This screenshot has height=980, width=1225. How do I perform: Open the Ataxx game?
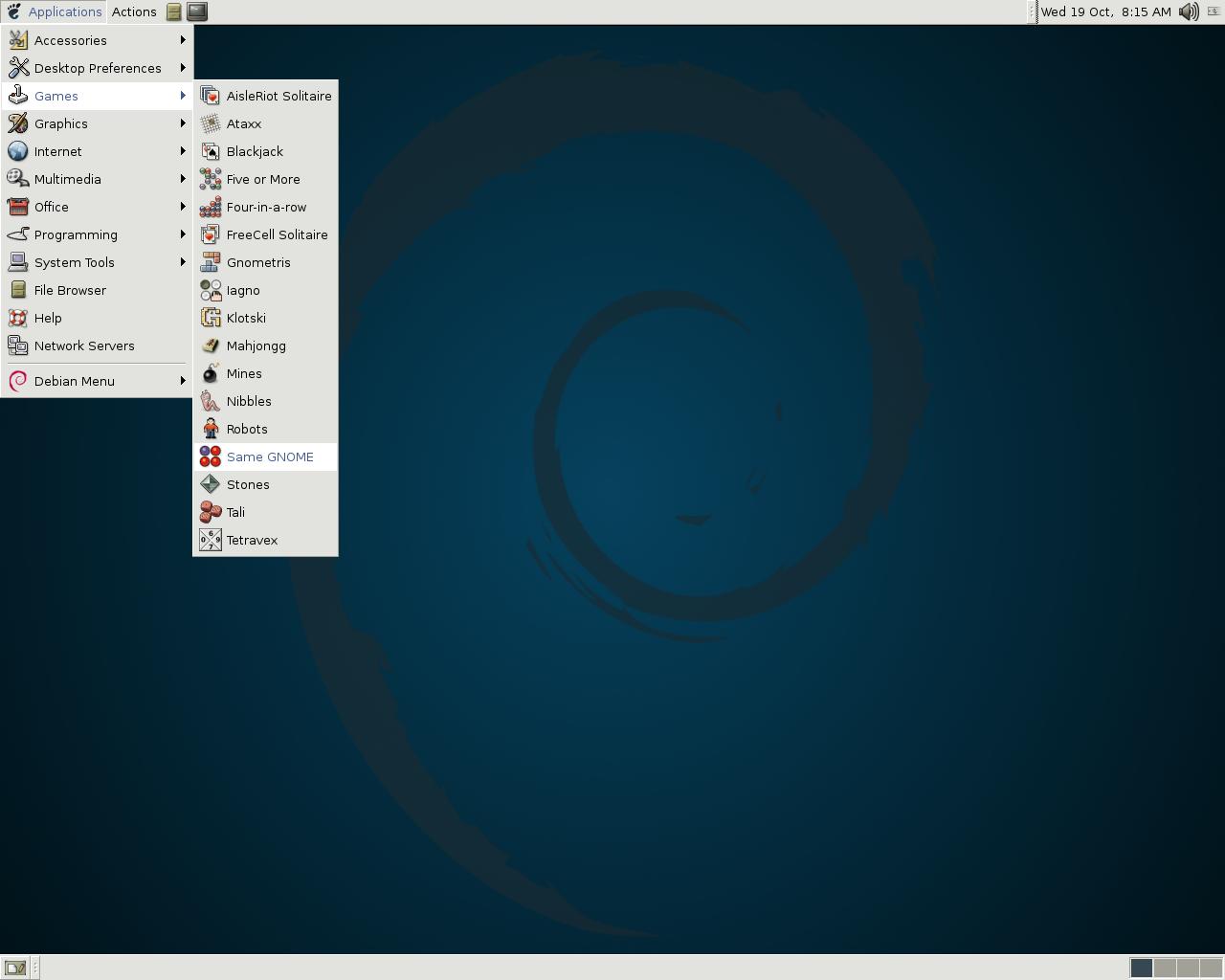(265, 123)
